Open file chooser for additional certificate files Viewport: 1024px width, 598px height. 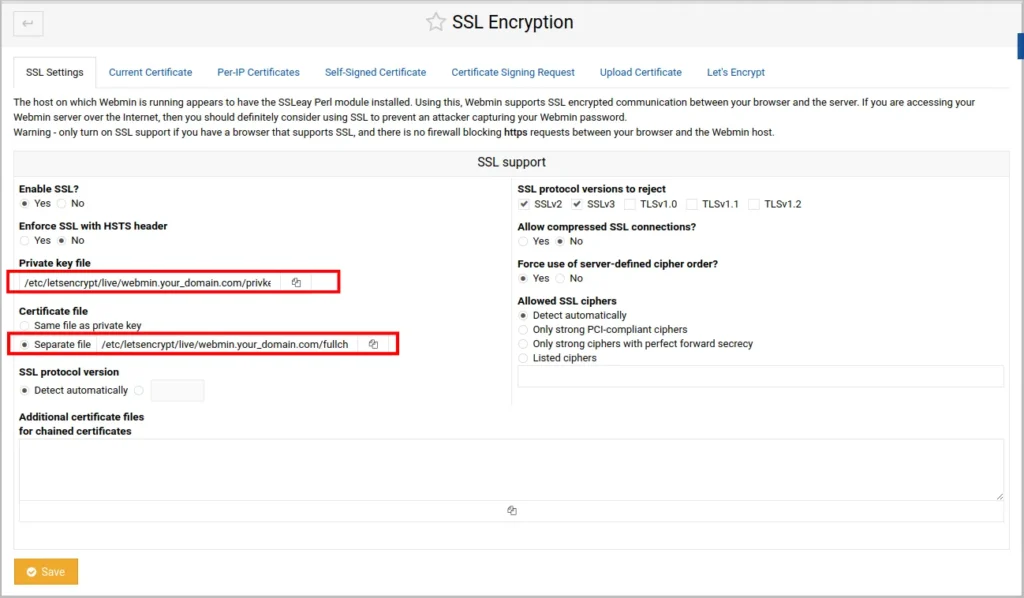511,511
